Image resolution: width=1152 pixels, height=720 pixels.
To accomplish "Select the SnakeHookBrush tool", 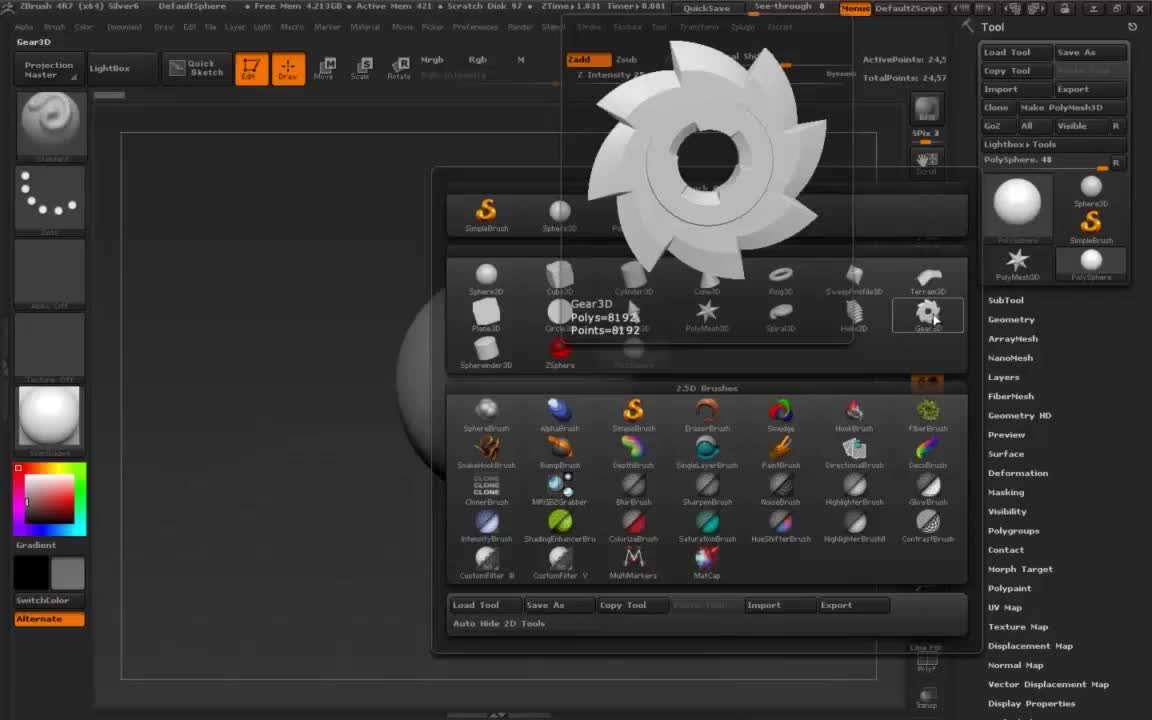I will pyautogui.click(x=486, y=453).
